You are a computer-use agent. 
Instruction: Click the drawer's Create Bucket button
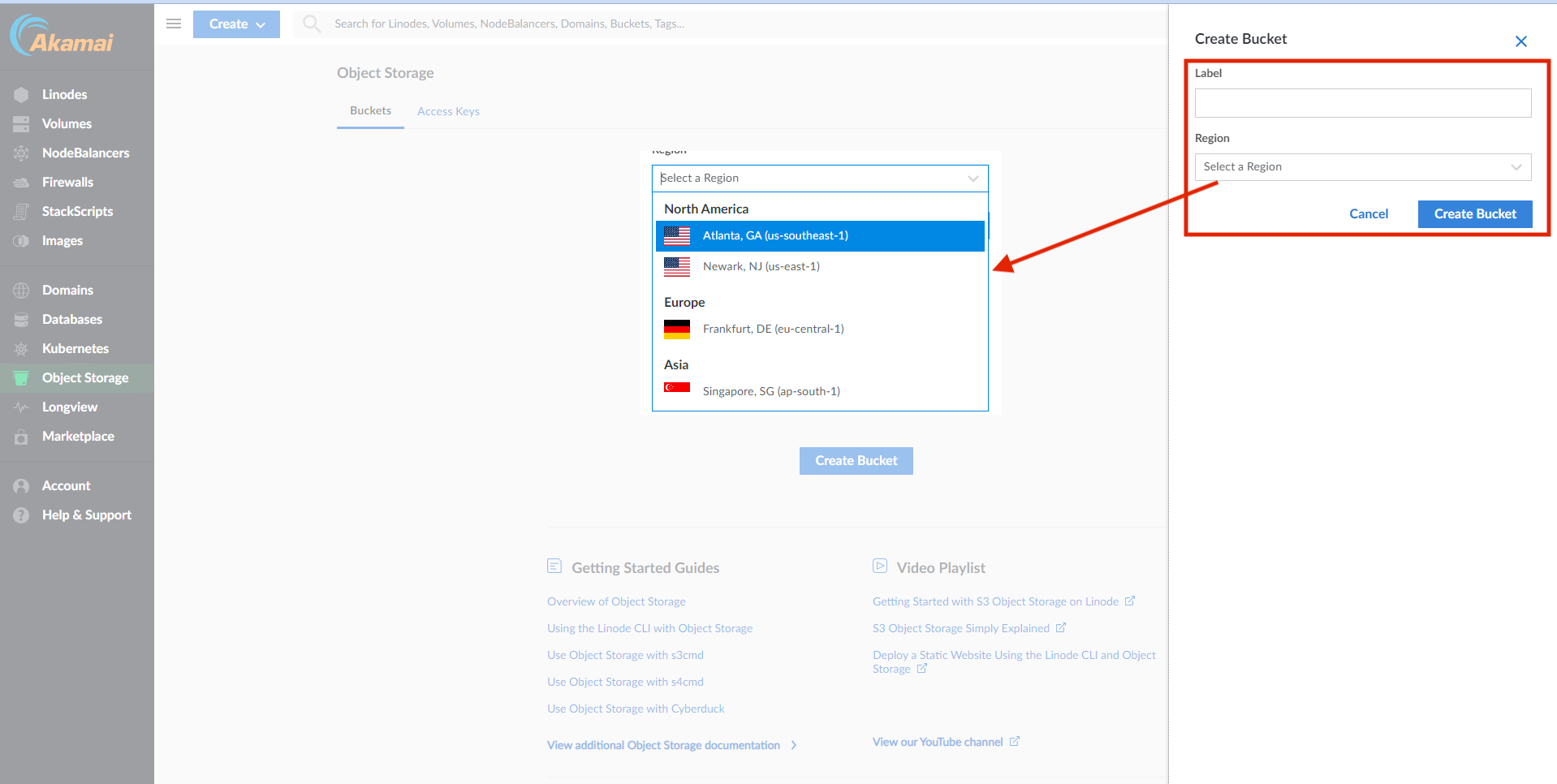coord(1475,214)
